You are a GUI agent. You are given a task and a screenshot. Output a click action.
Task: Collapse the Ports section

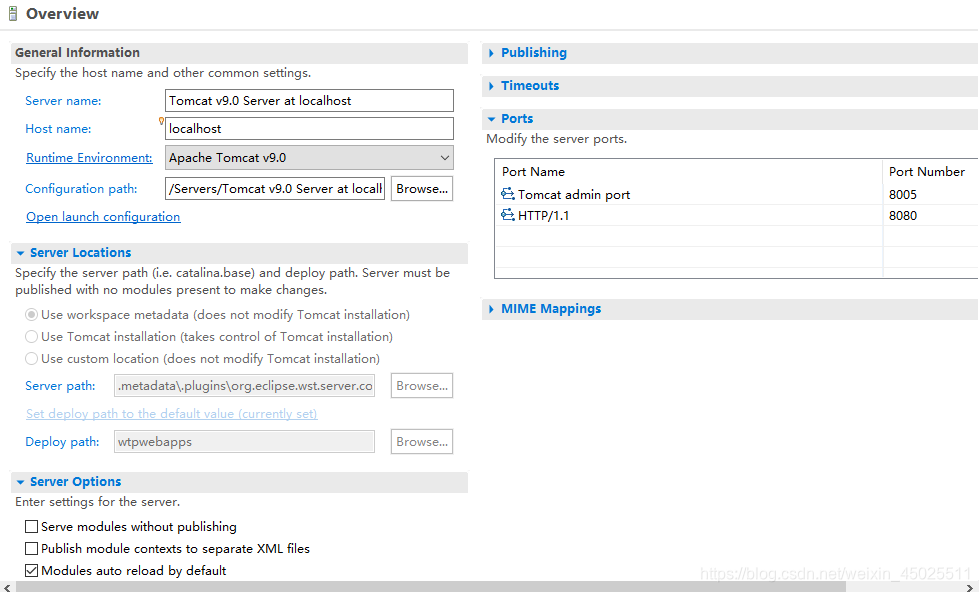point(491,119)
